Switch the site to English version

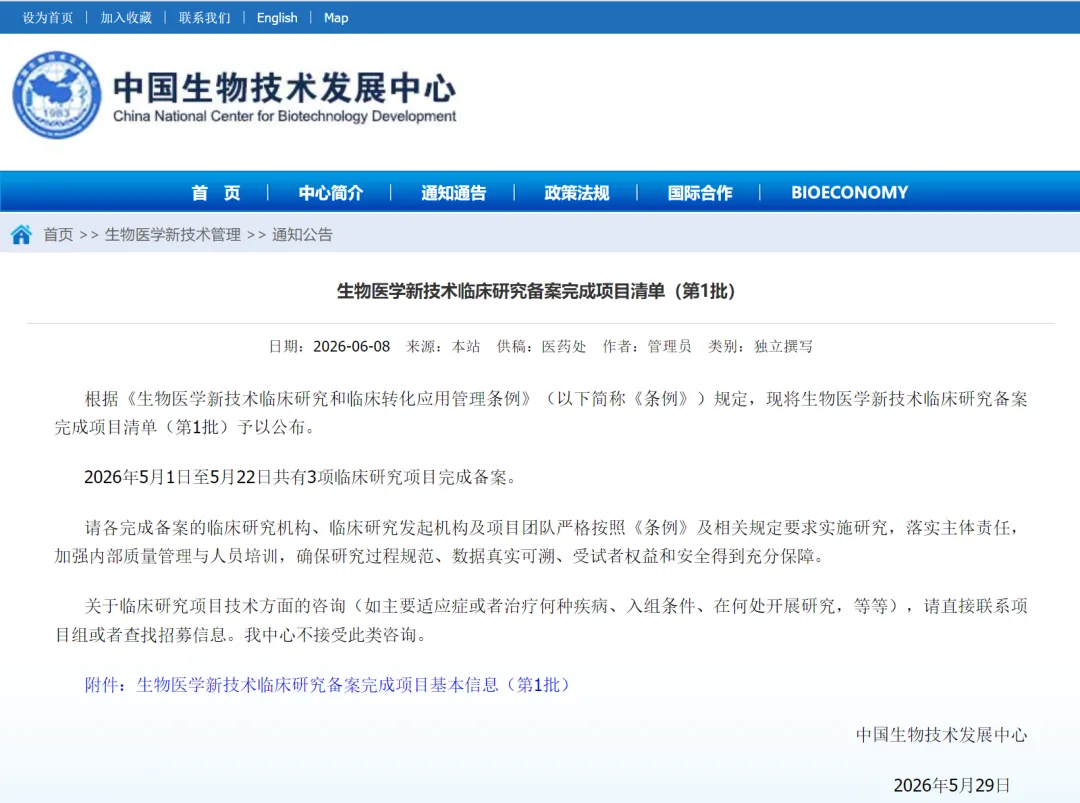[x=277, y=18]
